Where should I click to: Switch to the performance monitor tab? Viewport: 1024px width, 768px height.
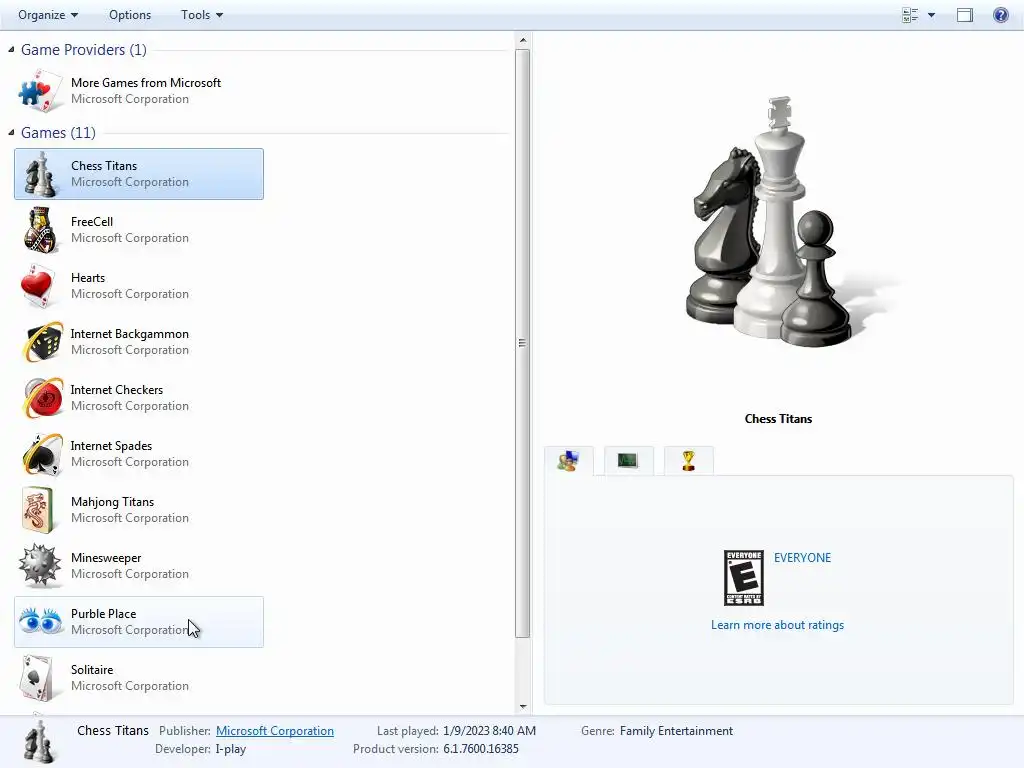(x=628, y=461)
